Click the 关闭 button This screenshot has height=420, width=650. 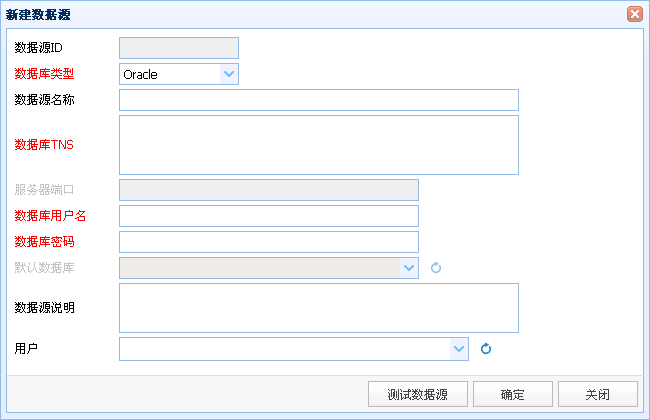tap(598, 394)
